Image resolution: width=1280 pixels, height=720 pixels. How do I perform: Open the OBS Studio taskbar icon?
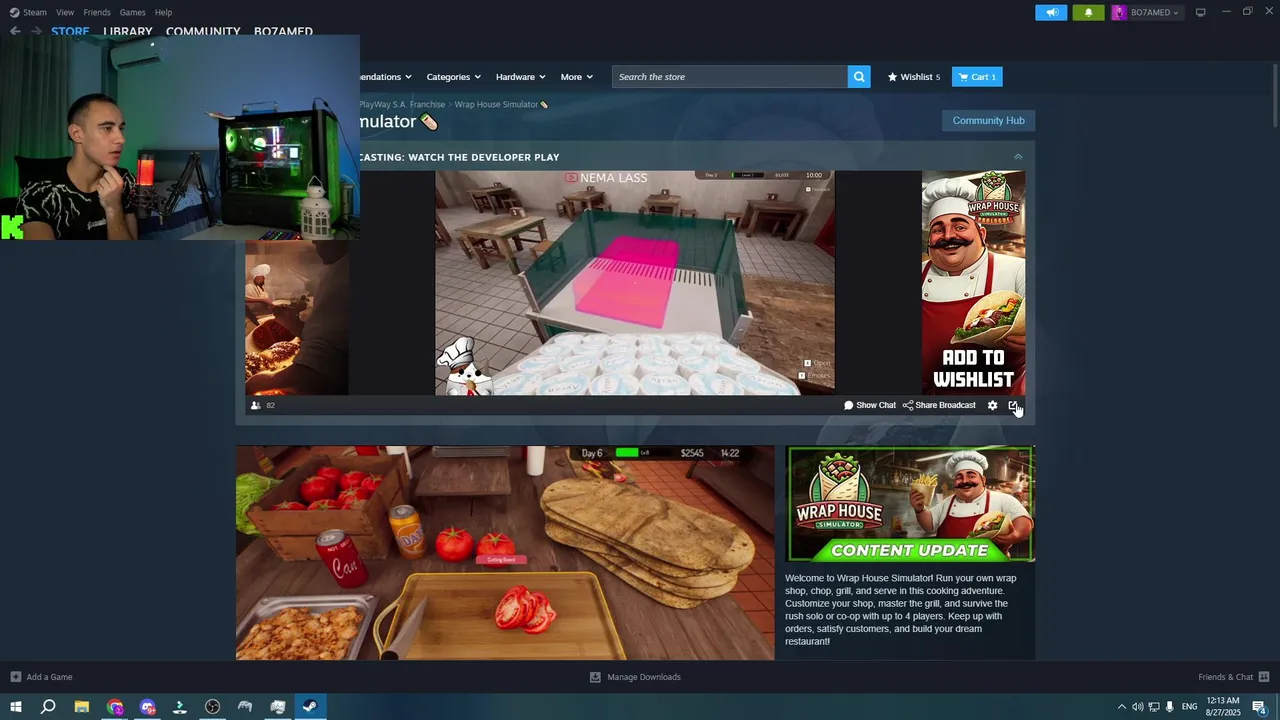tap(212, 707)
